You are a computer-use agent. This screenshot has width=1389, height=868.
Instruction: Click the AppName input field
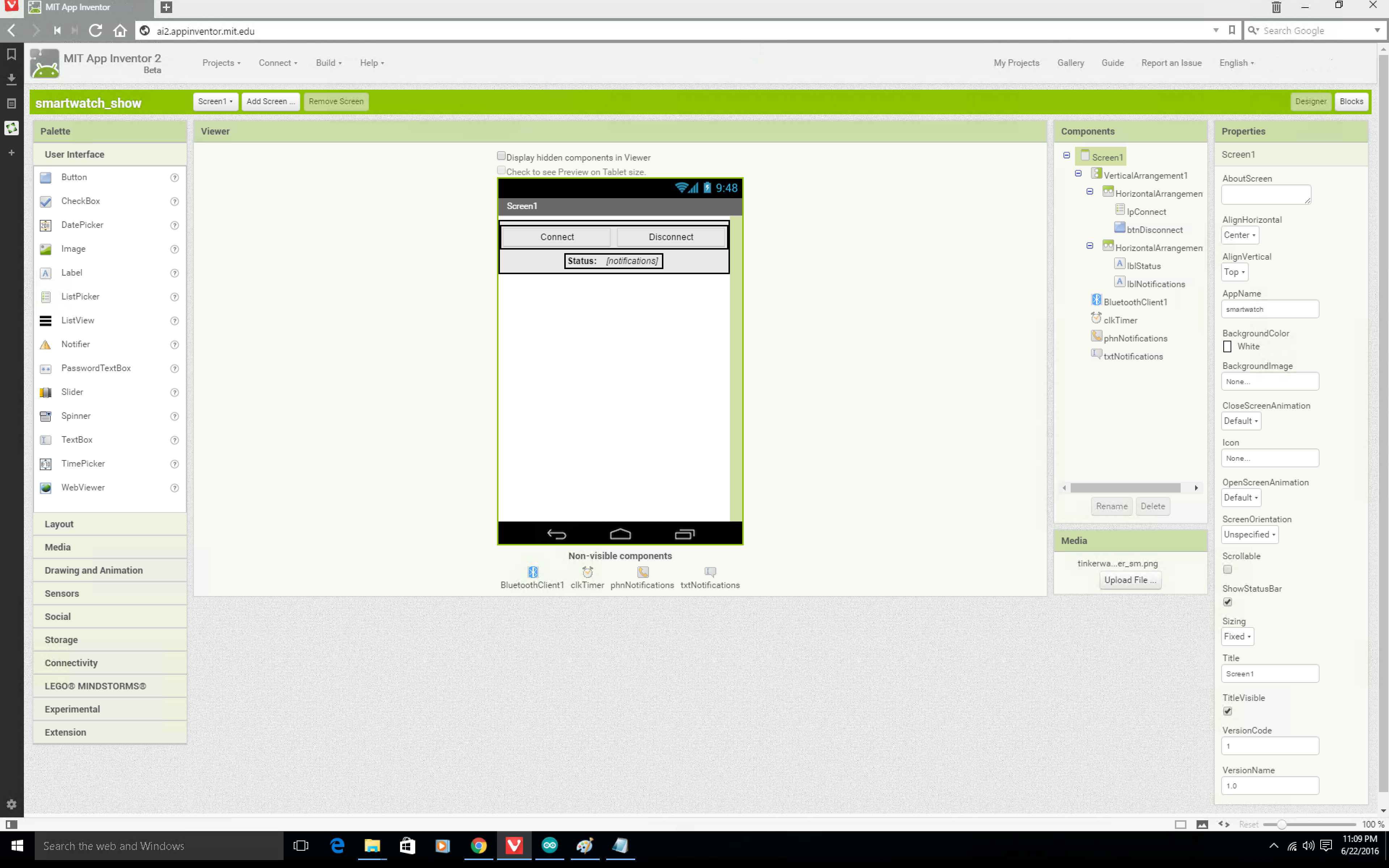click(x=1270, y=310)
